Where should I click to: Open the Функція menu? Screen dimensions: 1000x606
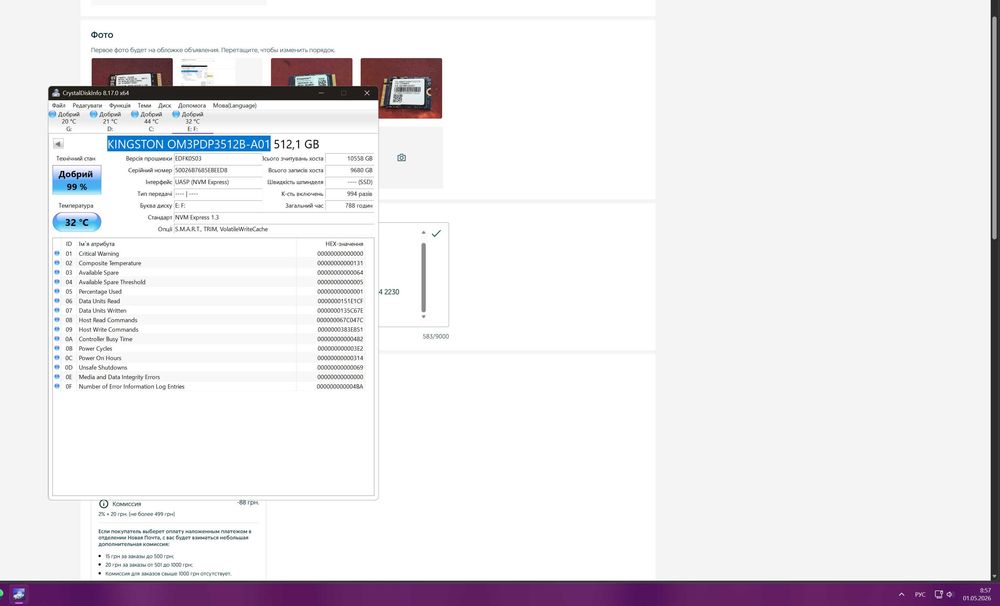tap(120, 105)
